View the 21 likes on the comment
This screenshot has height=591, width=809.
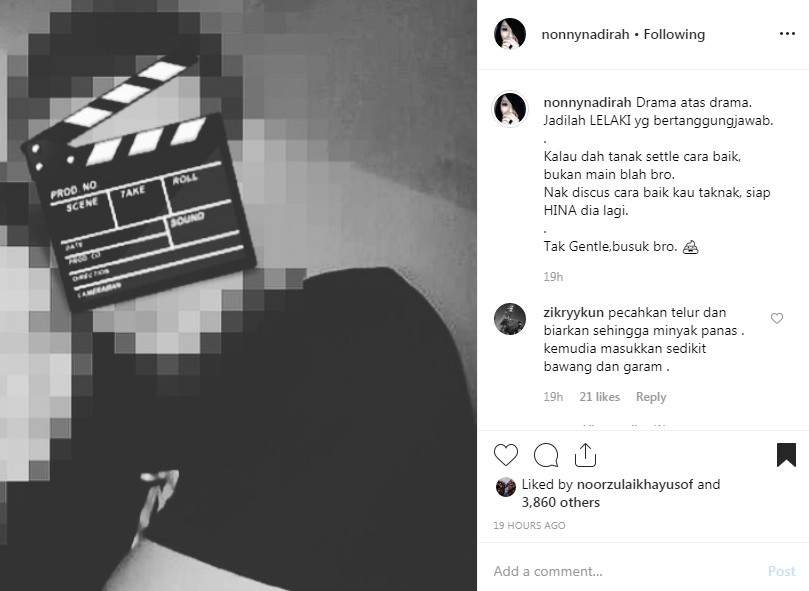point(599,397)
